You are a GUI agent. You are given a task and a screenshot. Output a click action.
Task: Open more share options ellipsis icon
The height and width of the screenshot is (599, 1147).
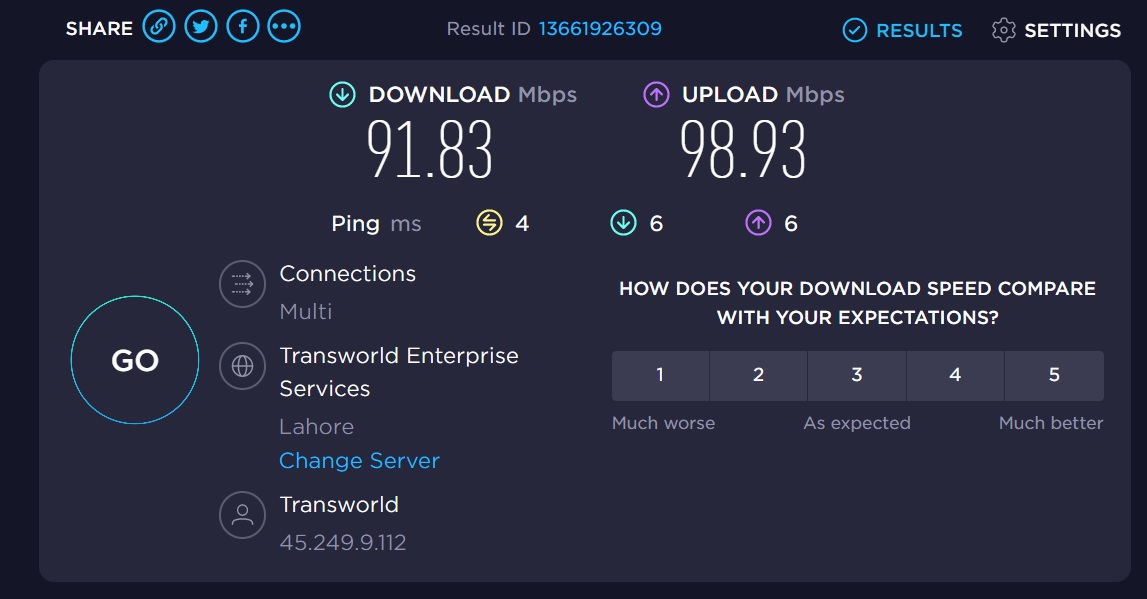284,28
